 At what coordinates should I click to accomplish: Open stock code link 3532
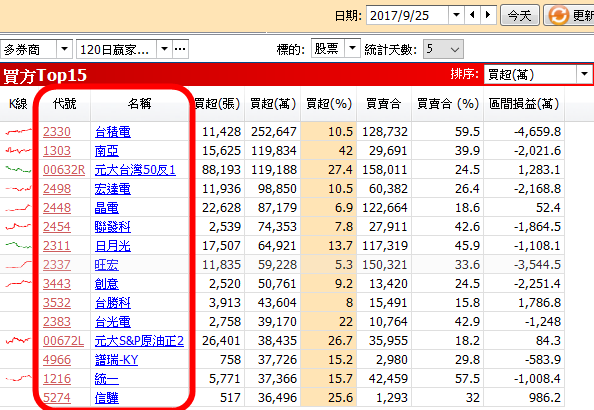[57, 303]
